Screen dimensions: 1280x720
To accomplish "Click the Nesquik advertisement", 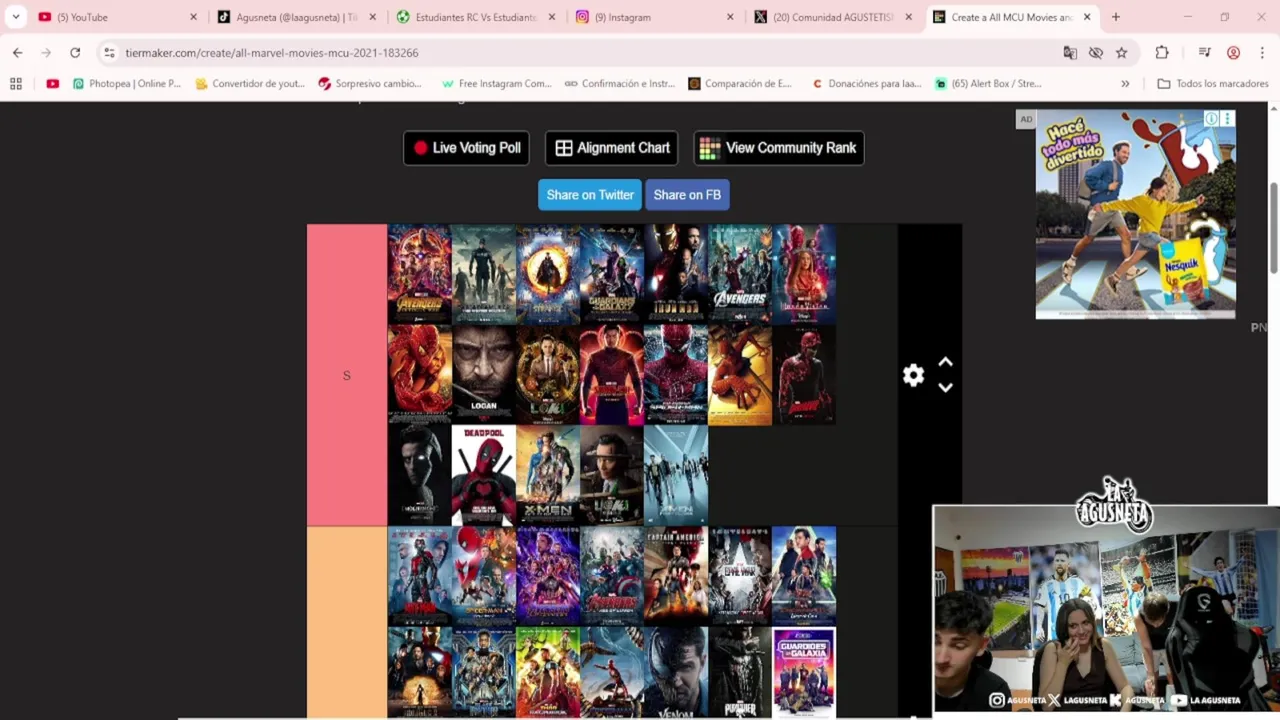I will click(1135, 215).
